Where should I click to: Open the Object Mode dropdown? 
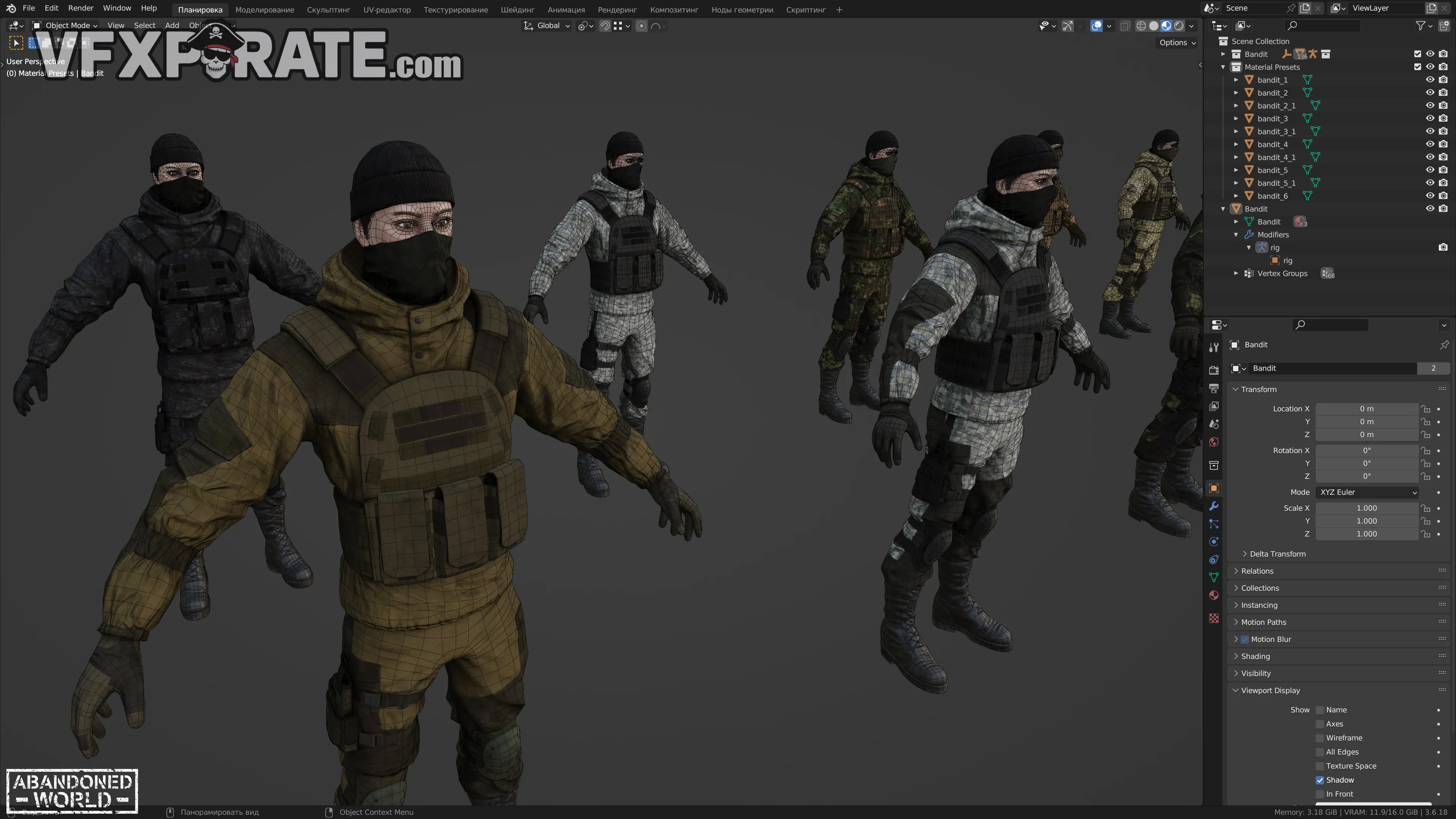click(64, 26)
